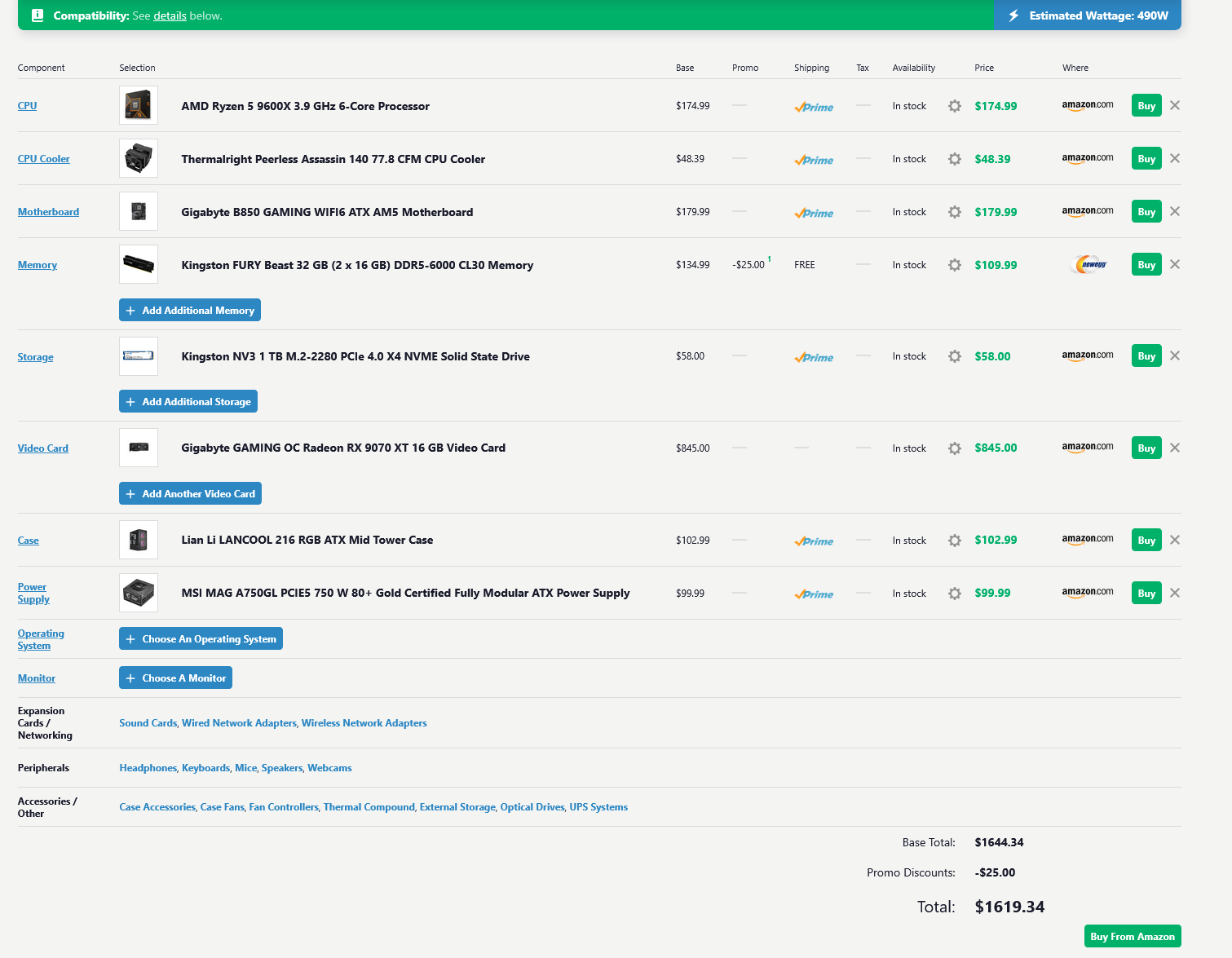Open the CPU Cooler component link
Viewport: 1232px width, 958px height.
(x=44, y=159)
